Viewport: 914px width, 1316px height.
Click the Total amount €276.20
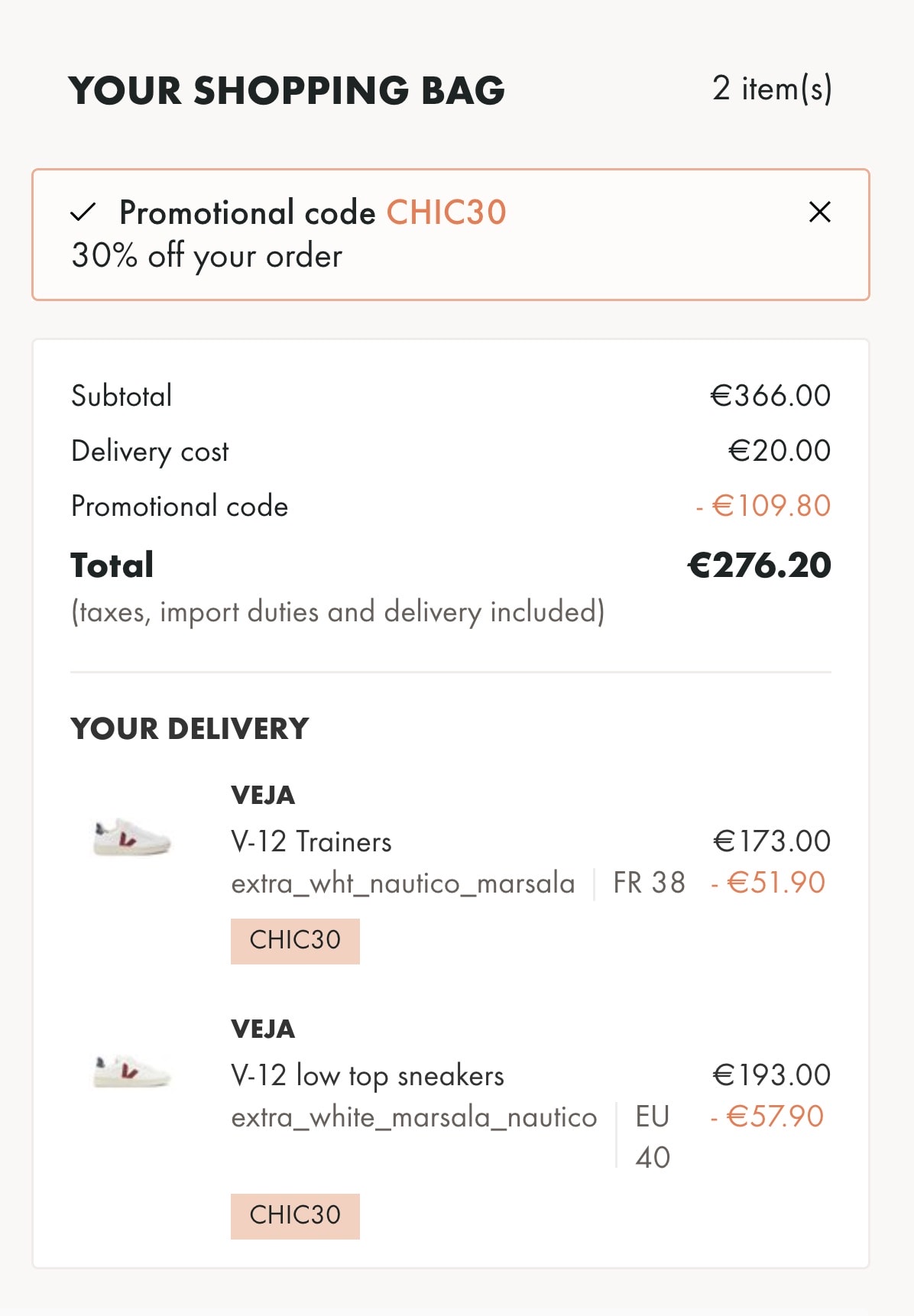[759, 566]
